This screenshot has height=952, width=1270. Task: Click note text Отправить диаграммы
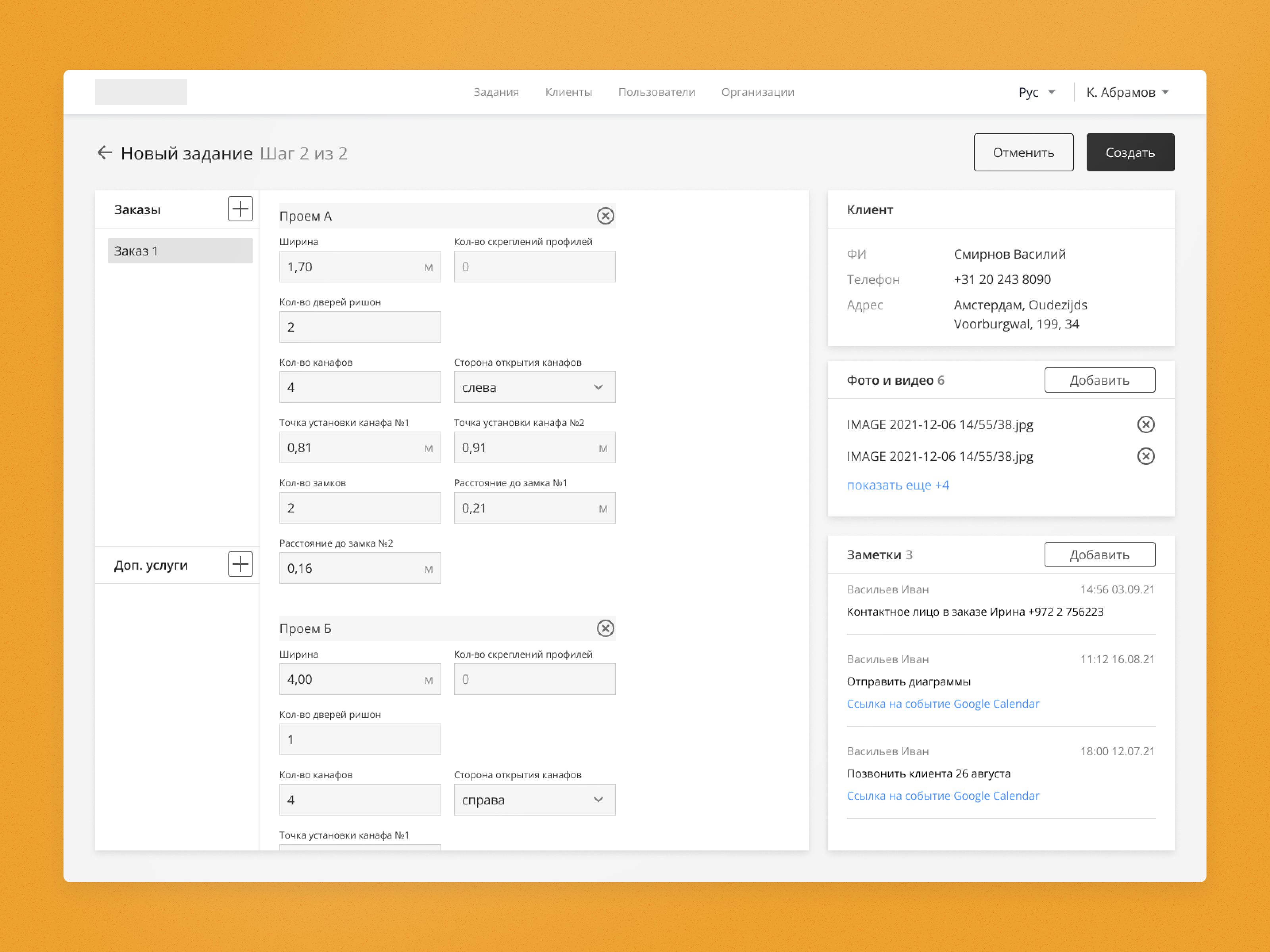(908, 682)
